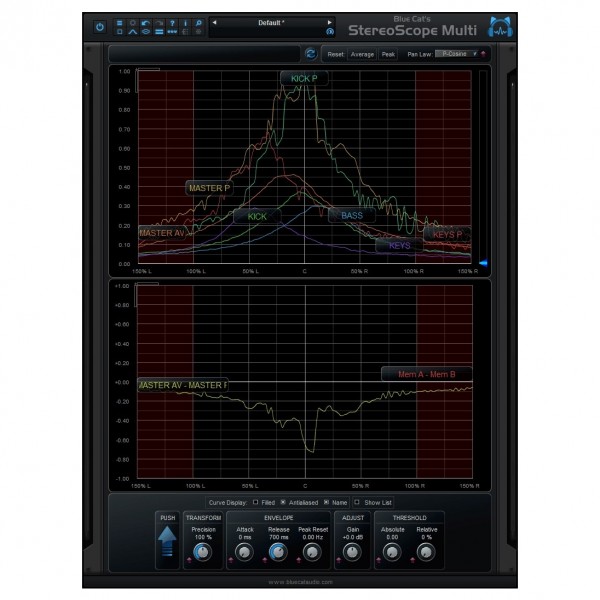Select the 'MASTER AV - MASTER P' difference label
Viewport: 600px width, 600px height.
pyautogui.click(x=183, y=385)
